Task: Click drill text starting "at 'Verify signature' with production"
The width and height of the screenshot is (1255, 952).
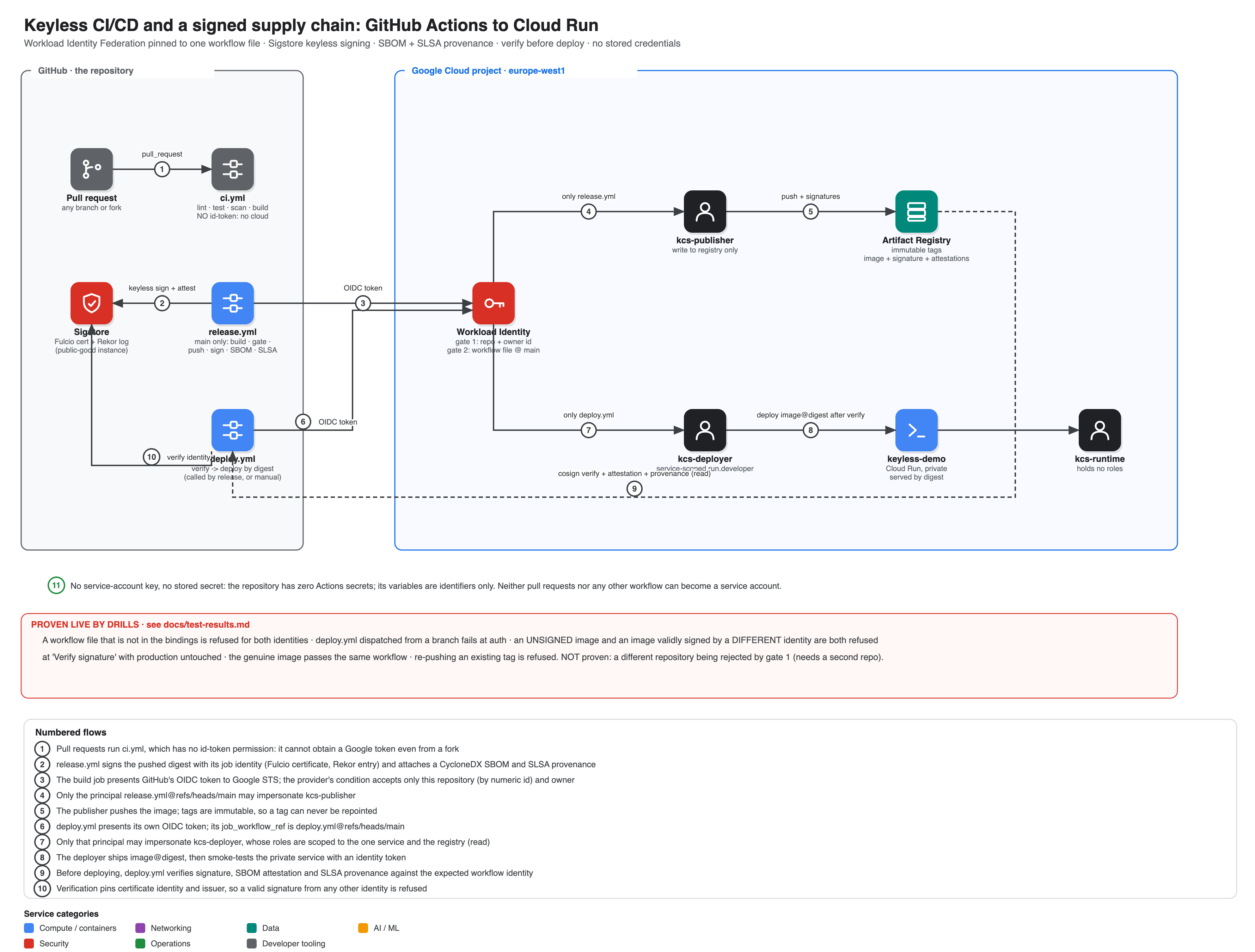Action: 463,658
